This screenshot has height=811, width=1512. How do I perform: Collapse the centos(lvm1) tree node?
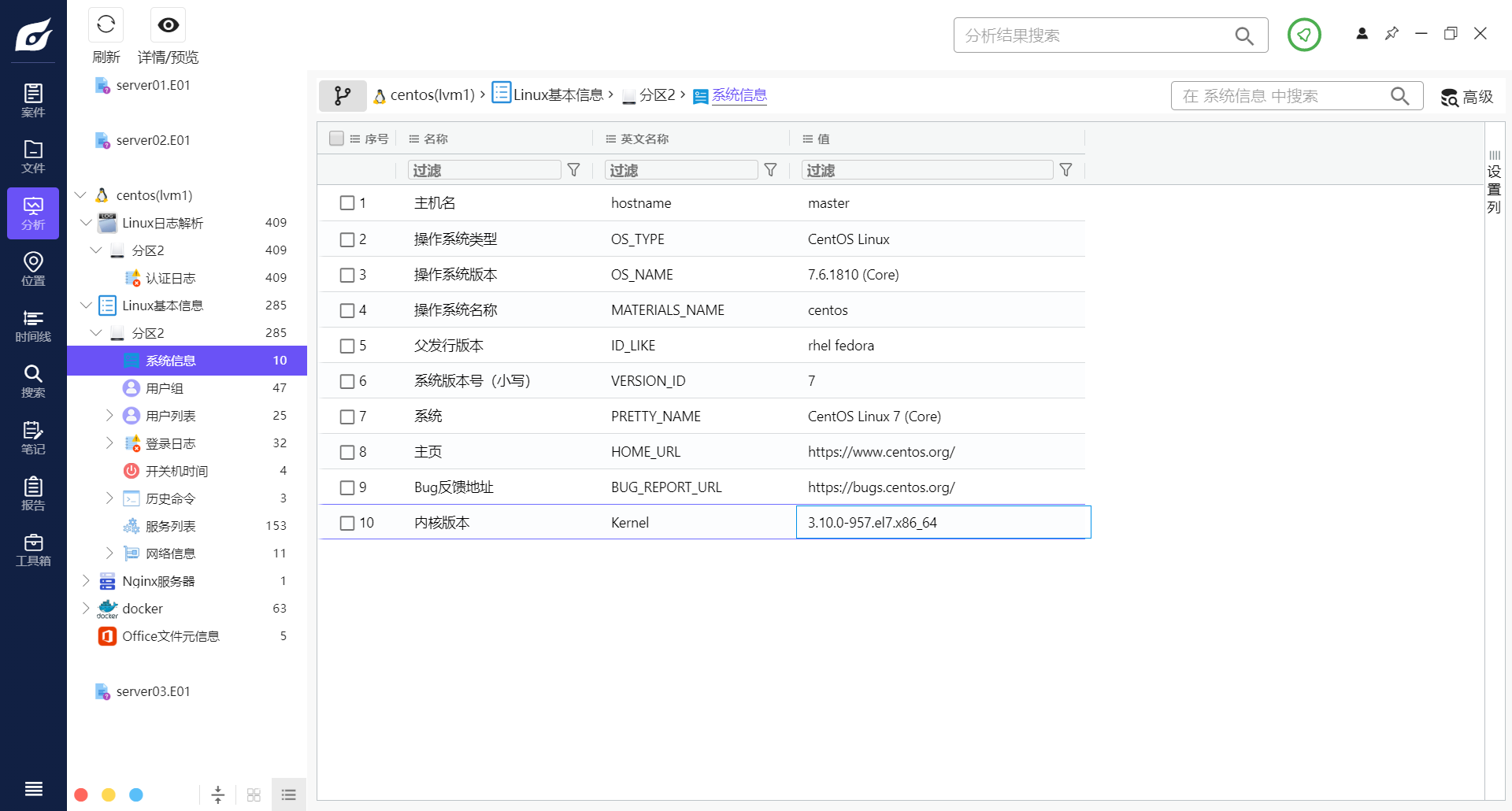click(80, 194)
